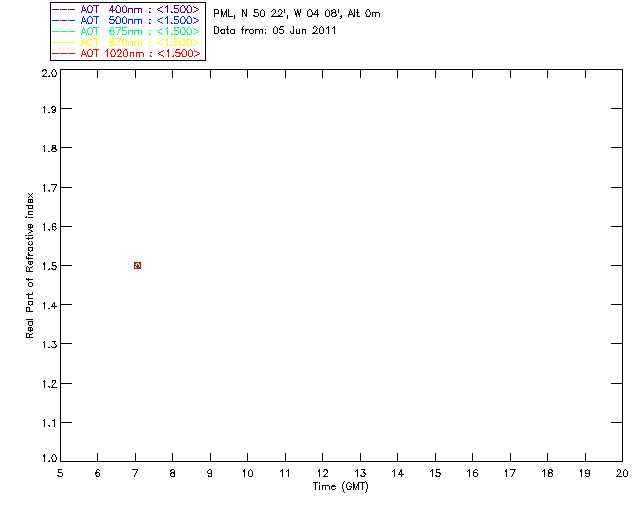Select the AOT 500nm legend entry

(126, 20)
